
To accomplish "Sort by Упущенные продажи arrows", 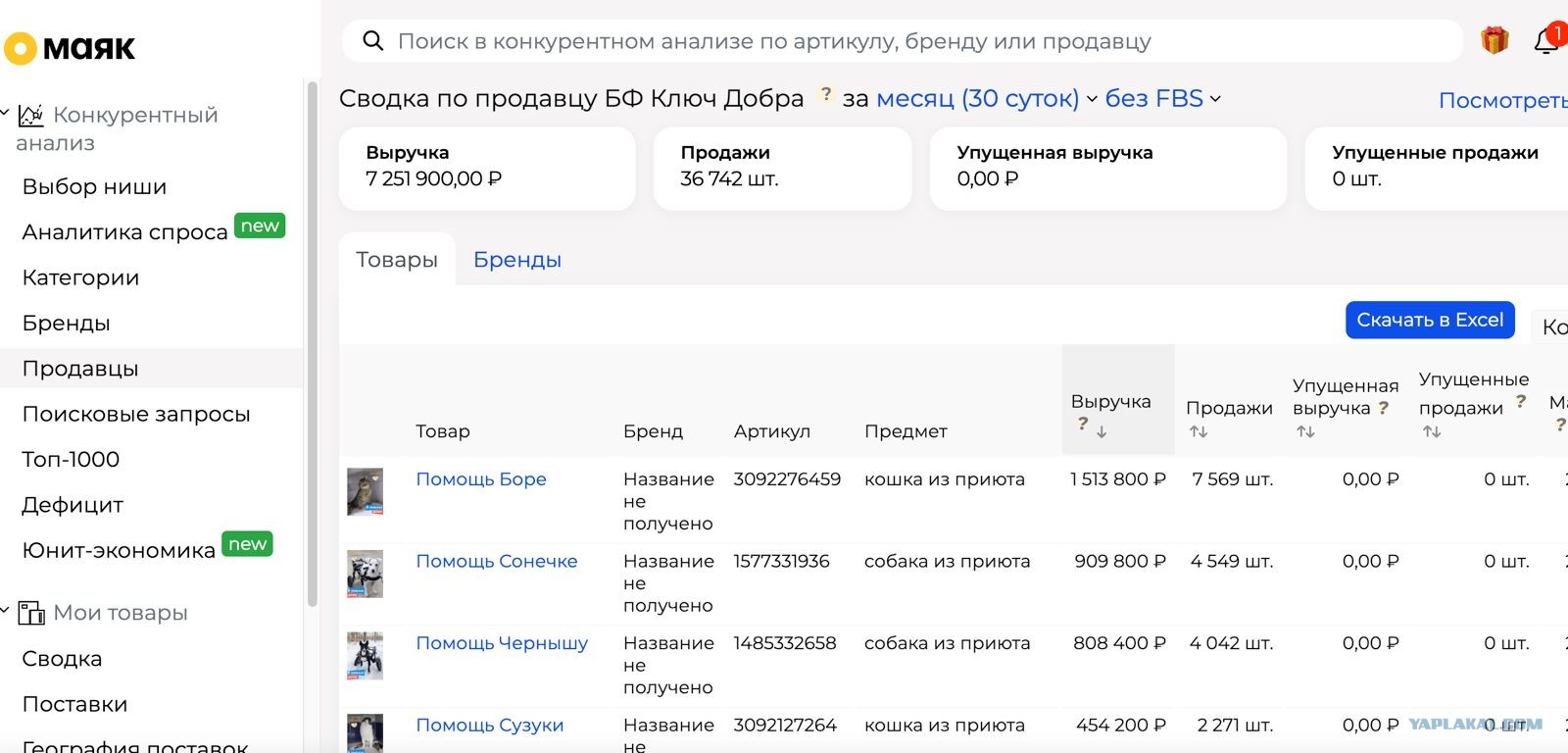I will click(1431, 431).
